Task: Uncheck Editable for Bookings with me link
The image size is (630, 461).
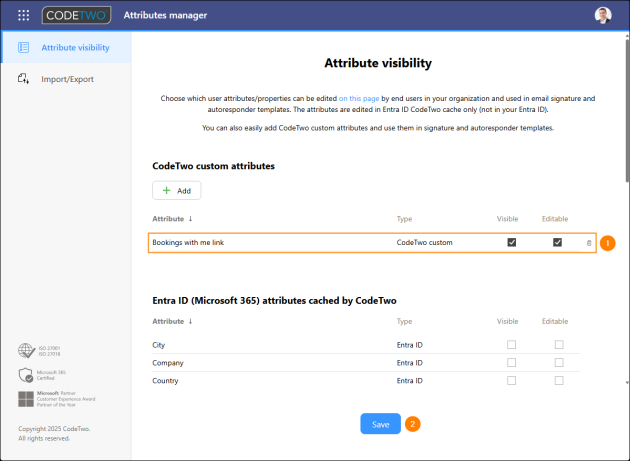Action: [557, 242]
